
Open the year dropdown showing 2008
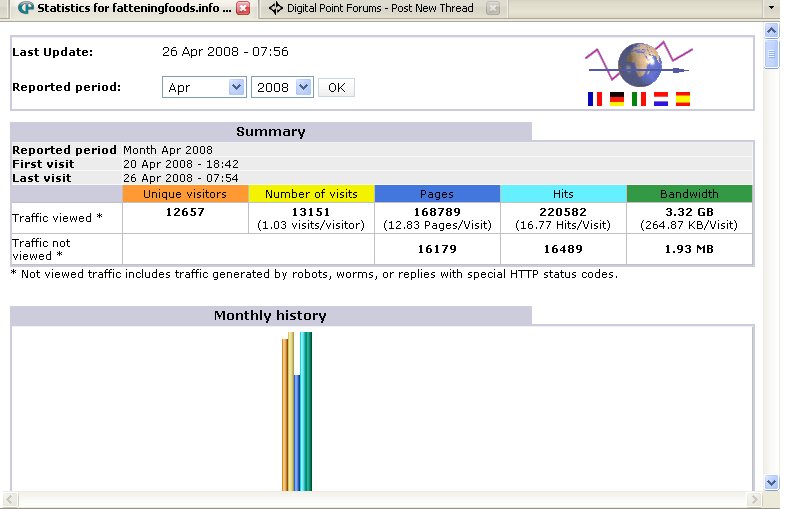pyautogui.click(x=282, y=88)
